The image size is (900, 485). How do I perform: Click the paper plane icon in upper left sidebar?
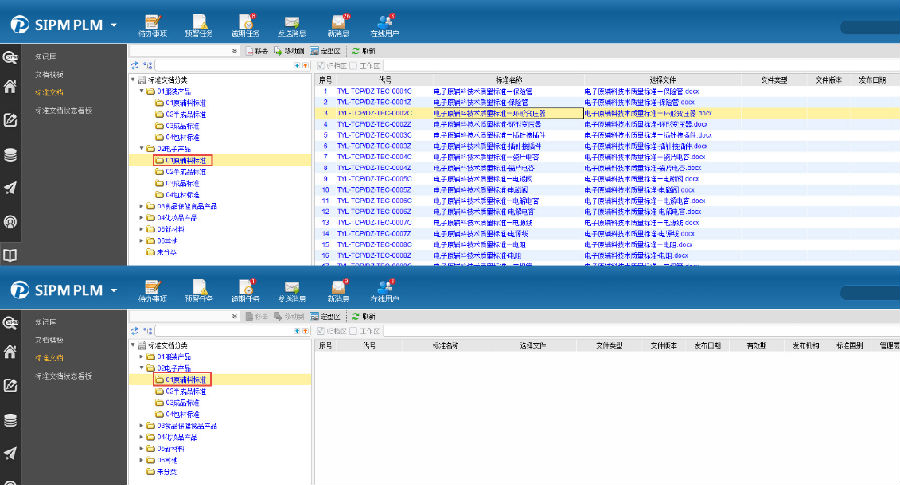(x=11, y=188)
